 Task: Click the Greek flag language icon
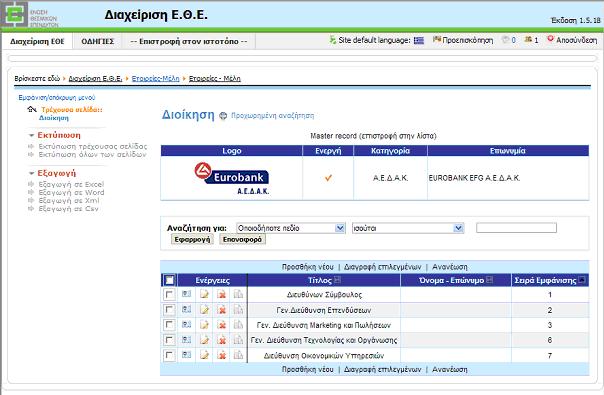tap(419, 40)
